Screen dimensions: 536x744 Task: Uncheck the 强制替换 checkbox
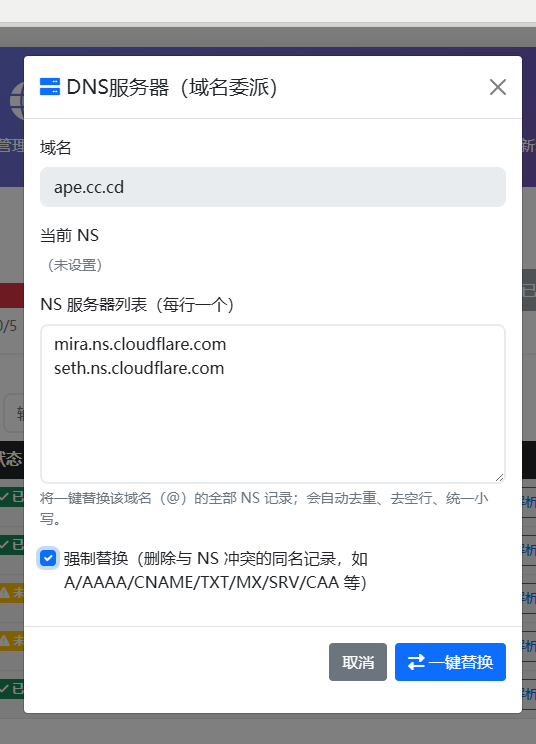(x=48, y=558)
